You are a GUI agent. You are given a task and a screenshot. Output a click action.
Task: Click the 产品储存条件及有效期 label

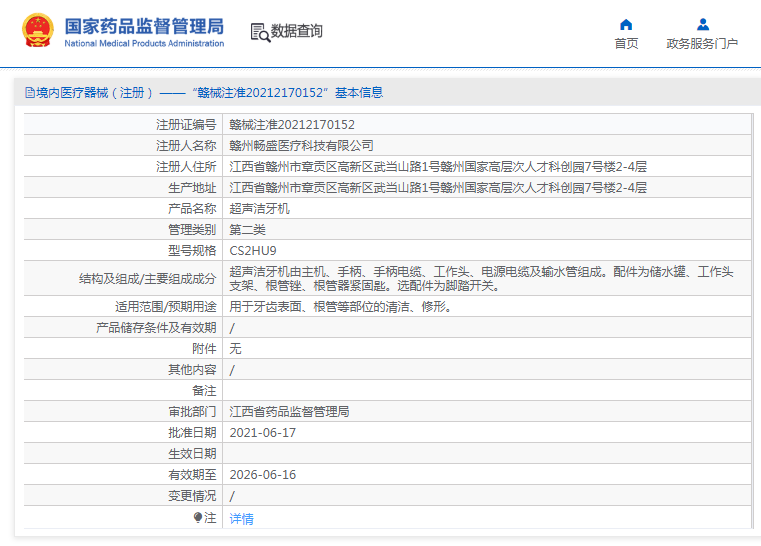coord(156,328)
